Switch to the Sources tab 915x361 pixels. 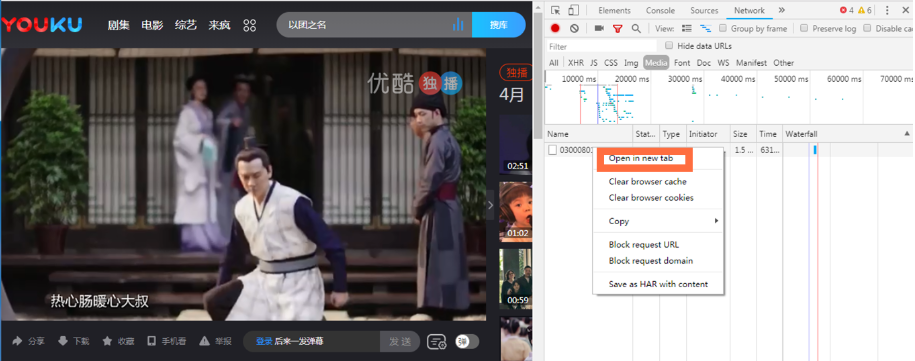coord(704,10)
